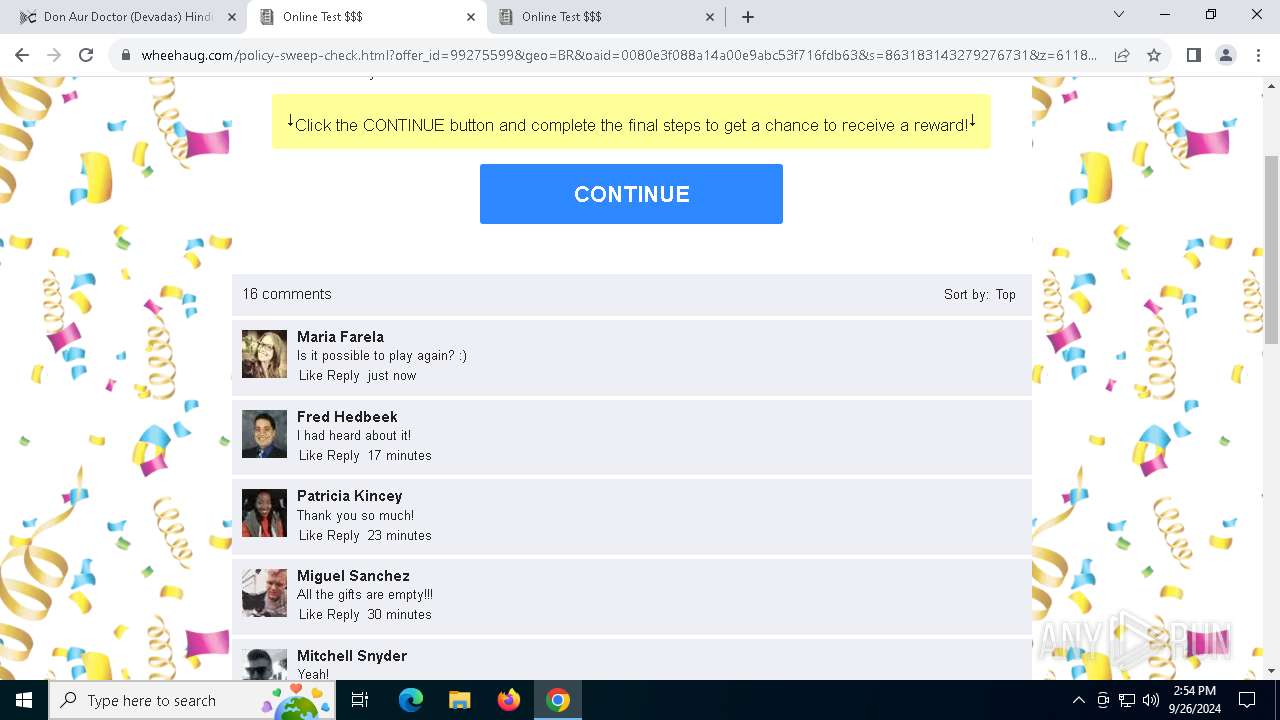Like Maria Farela's comment

pyautogui.click(x=311, y=376)
